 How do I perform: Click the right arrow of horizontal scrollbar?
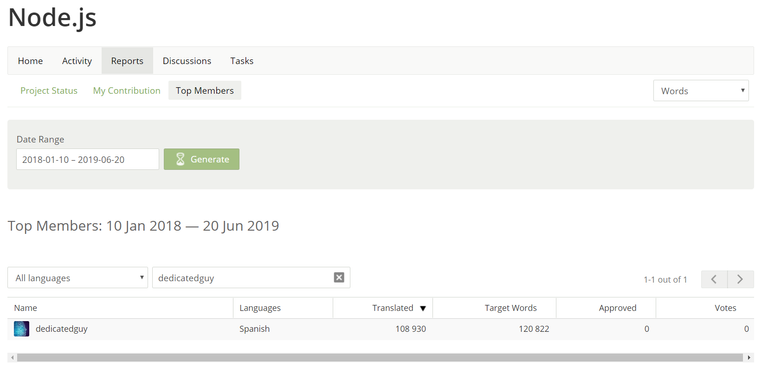pos(749,358)
